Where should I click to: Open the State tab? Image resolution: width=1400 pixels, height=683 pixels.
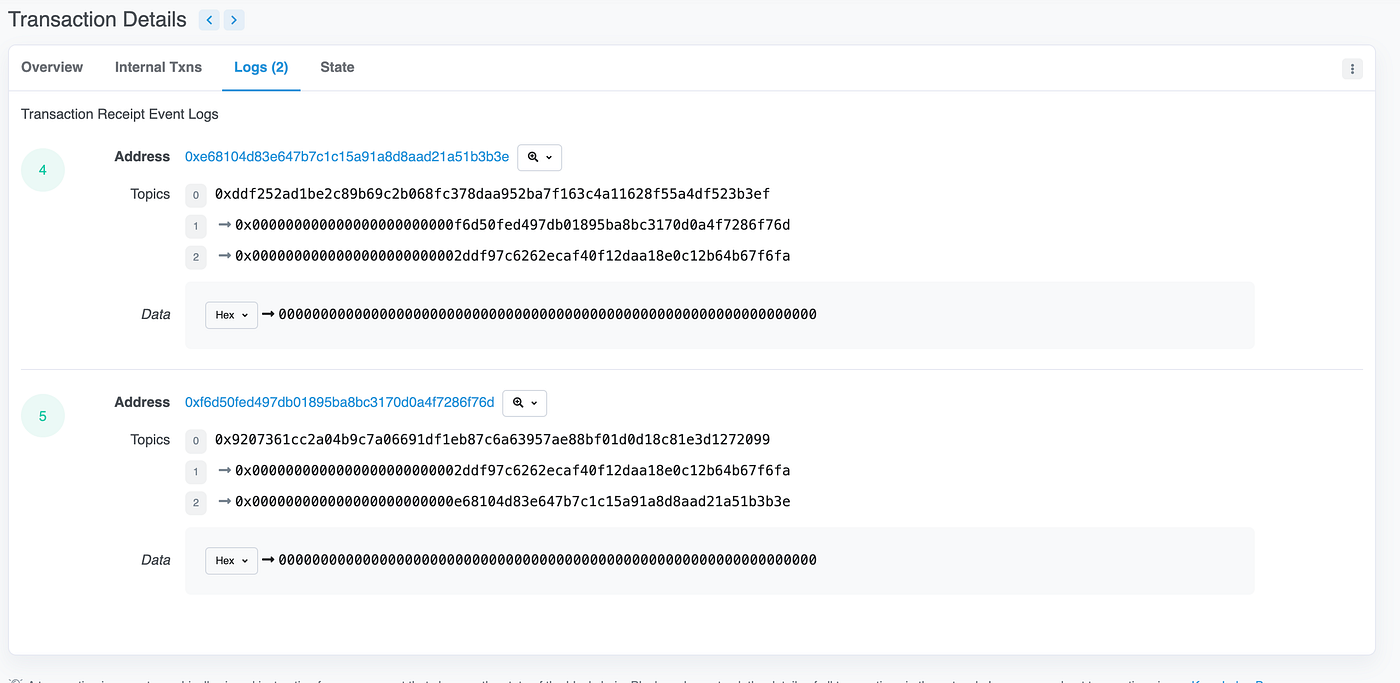coord(337,67)
